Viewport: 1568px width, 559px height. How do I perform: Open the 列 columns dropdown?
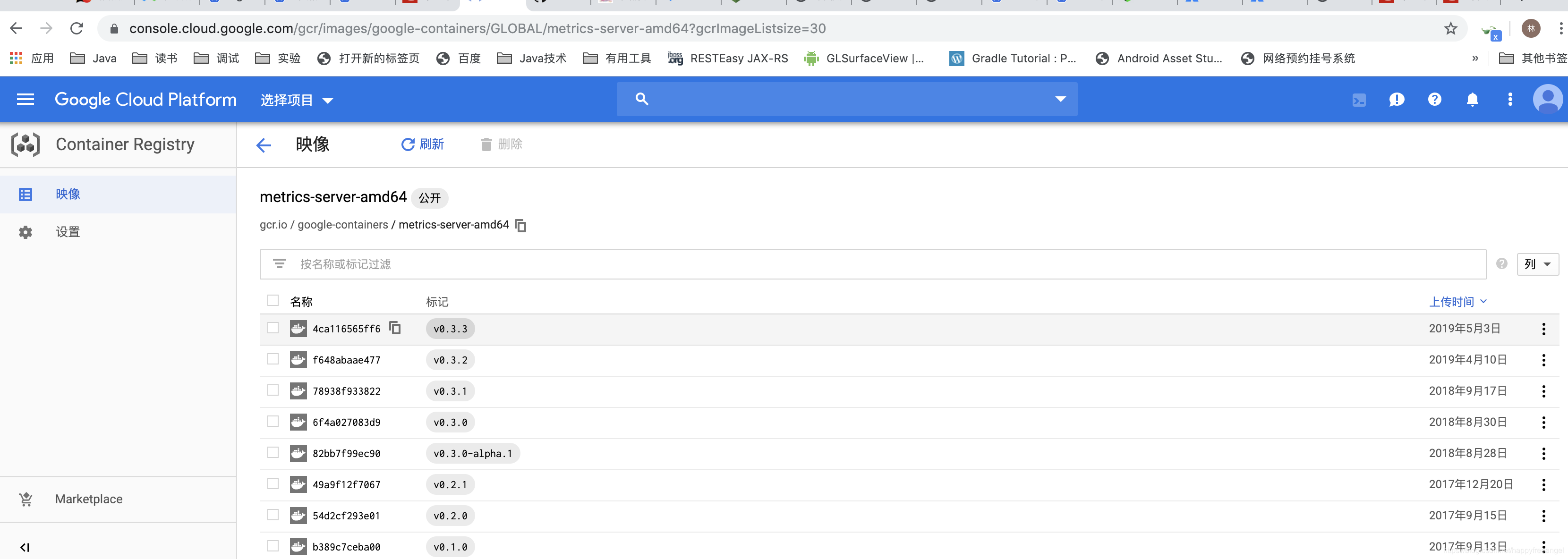1538,264
